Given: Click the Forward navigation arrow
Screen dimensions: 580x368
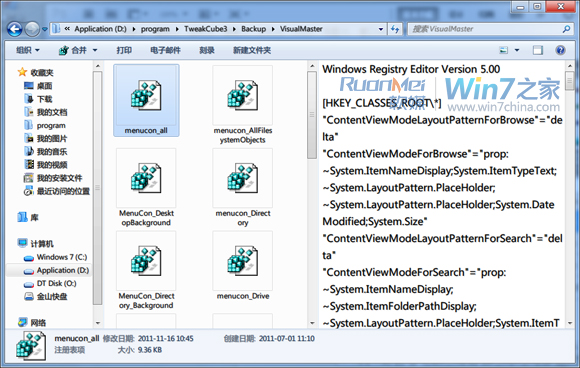Looking at the screenshot, I should [32, 29].
